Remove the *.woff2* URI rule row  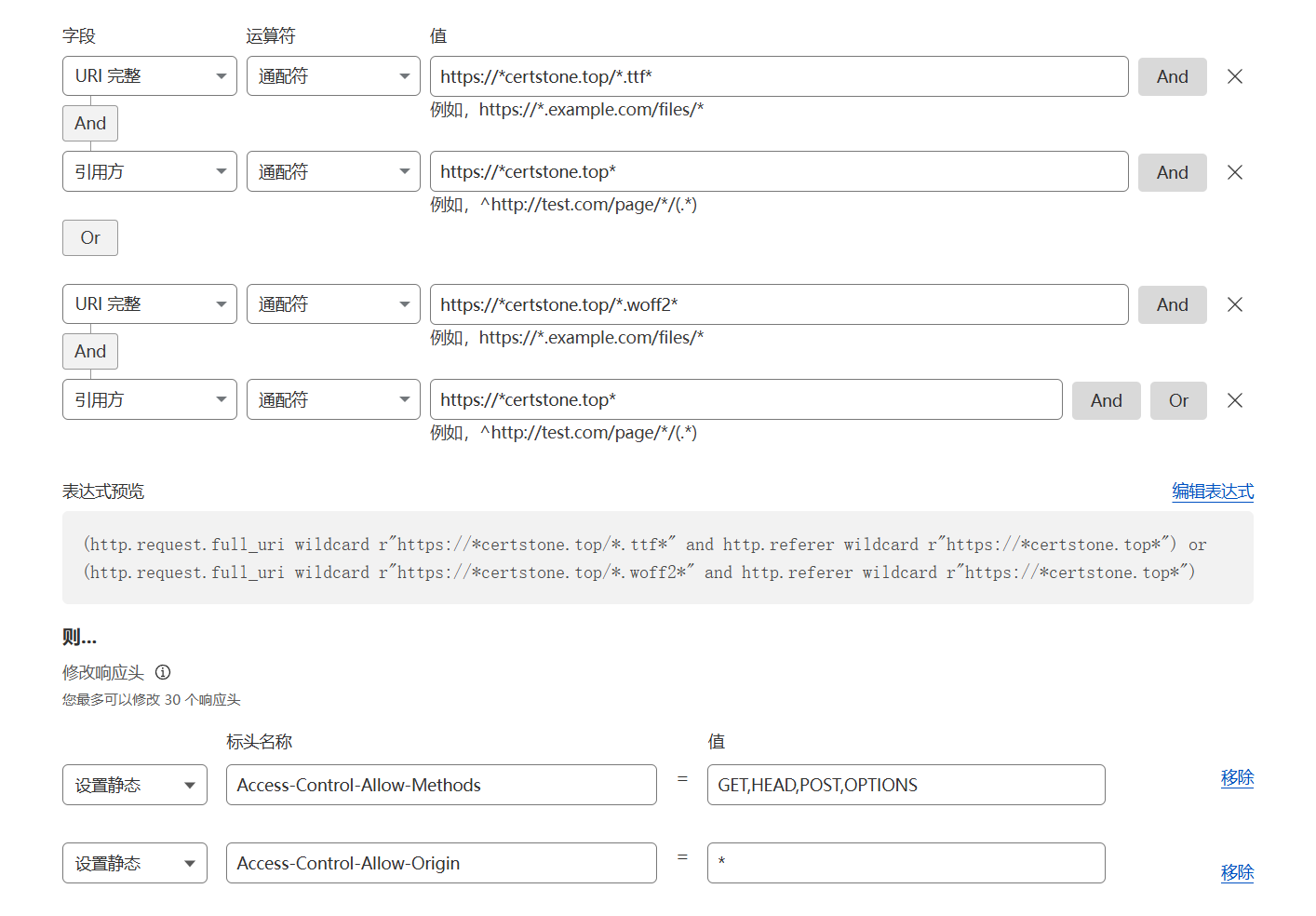(1234, 304)
